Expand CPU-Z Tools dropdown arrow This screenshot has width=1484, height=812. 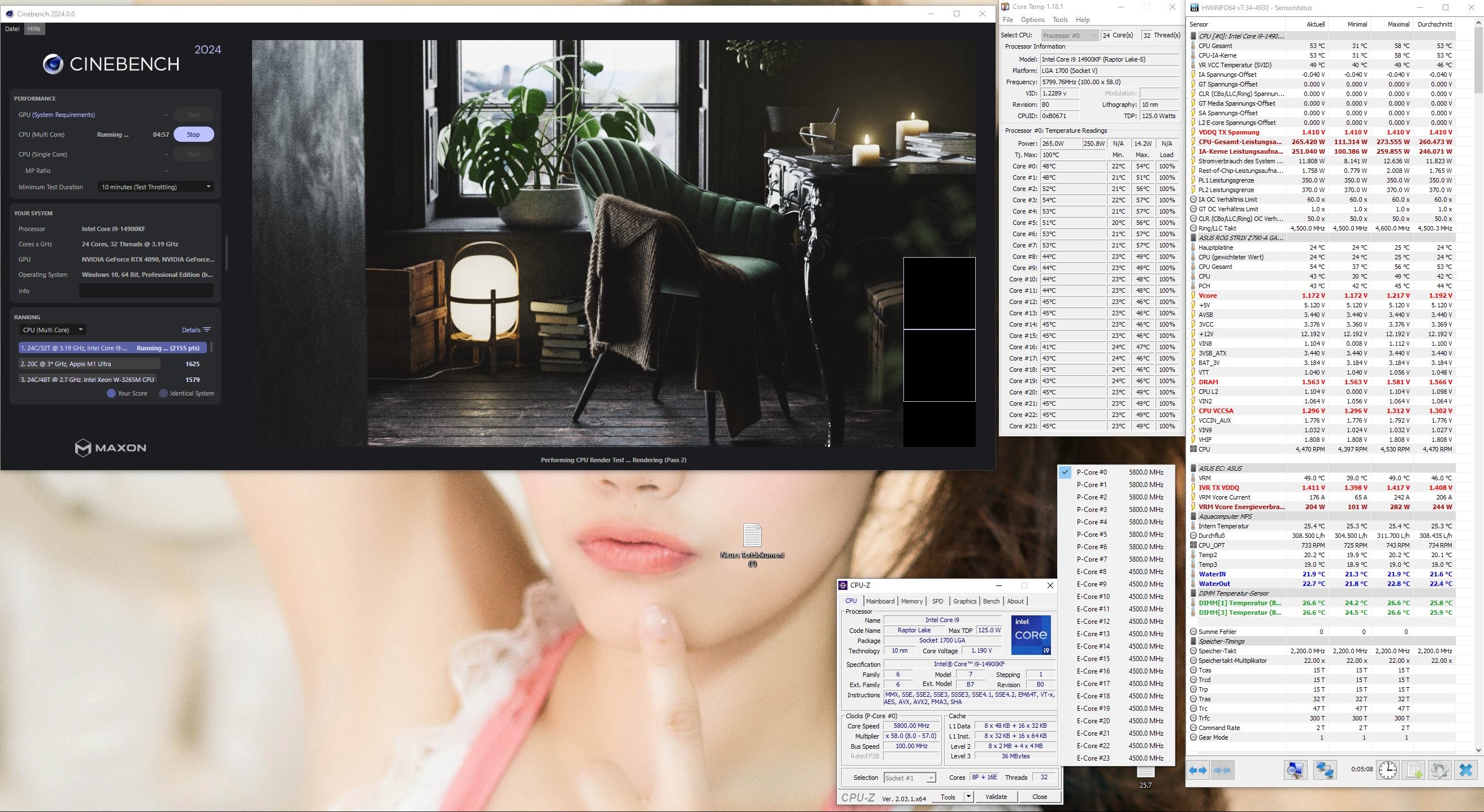click(968, 797)
